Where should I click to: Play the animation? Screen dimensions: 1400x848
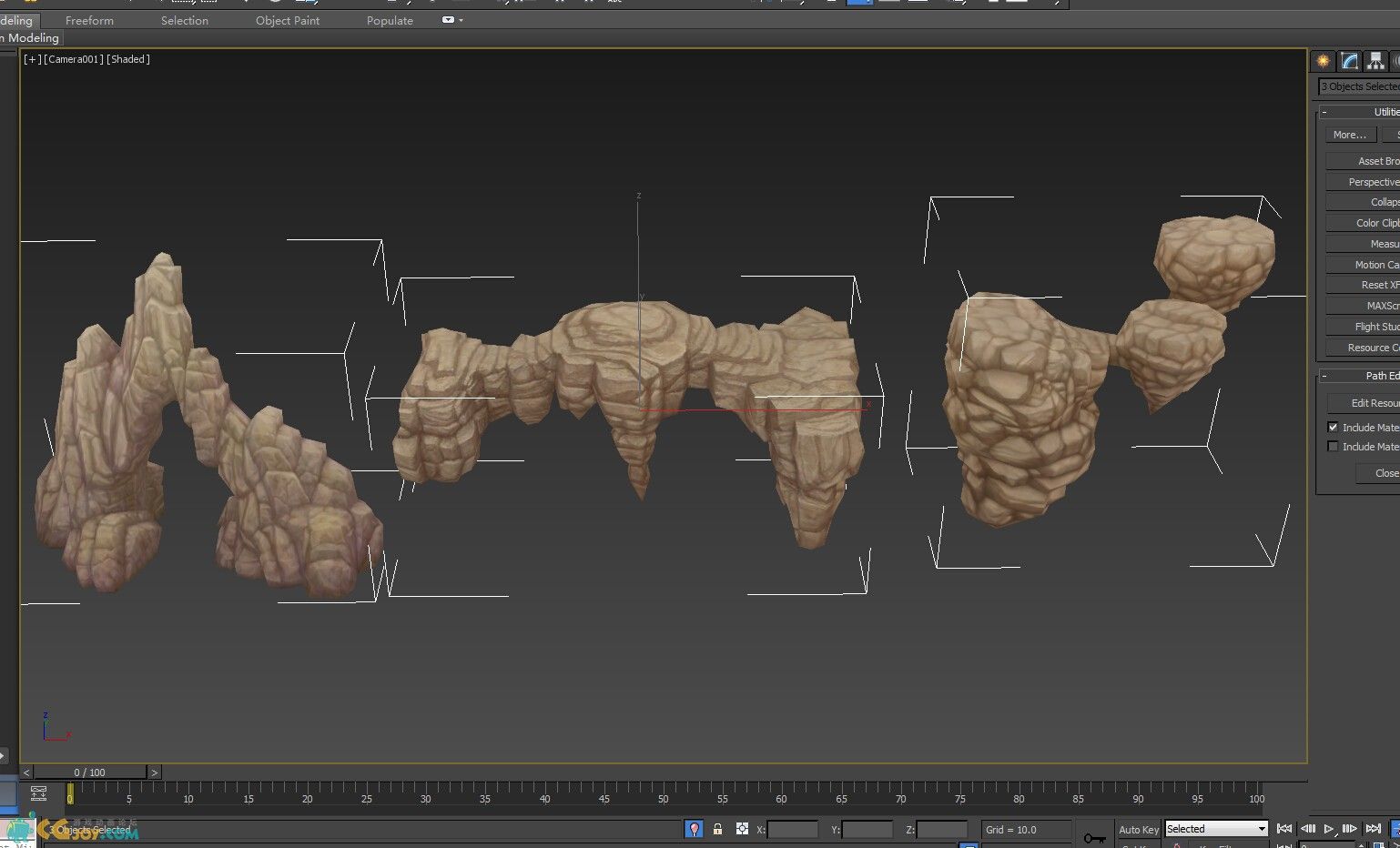tap(1329, 829)
